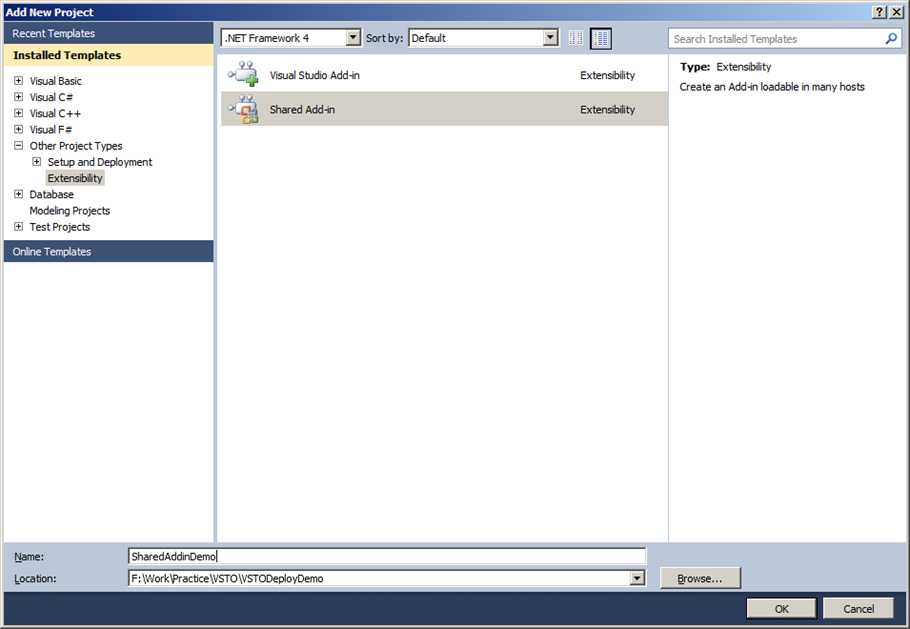Click the Location path text field
910x629 pixels.
pyautogui.click(x=380, y=578)
